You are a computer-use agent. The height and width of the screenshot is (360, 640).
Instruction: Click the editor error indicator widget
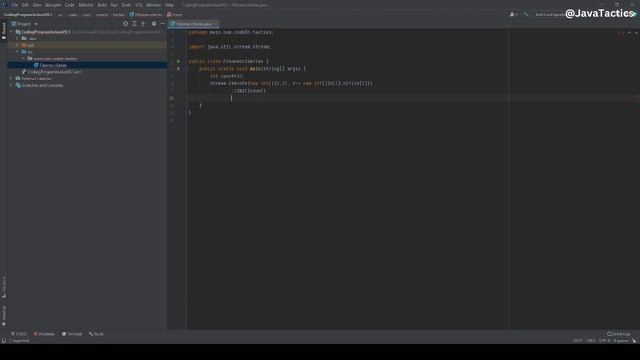tap(622, 32)
